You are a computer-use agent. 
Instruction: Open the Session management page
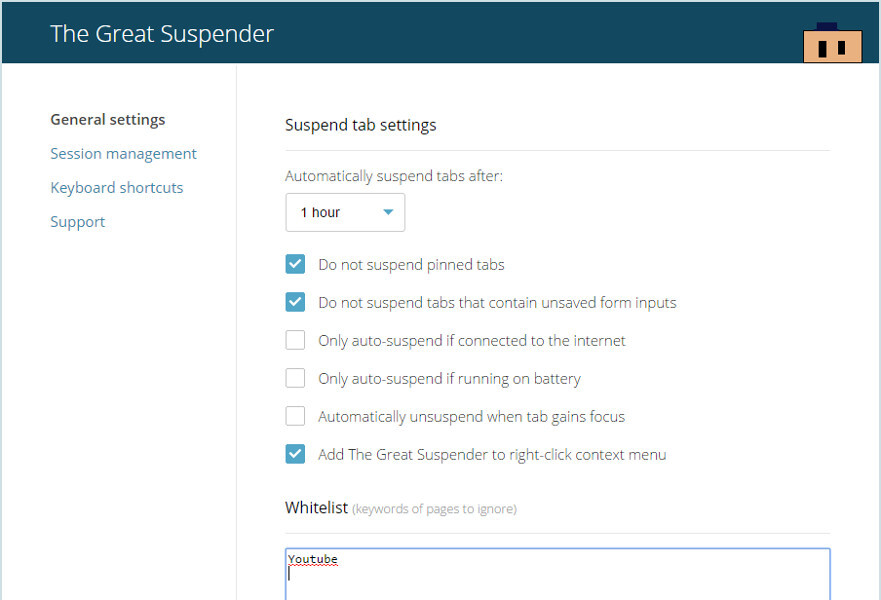coord(123,153)
